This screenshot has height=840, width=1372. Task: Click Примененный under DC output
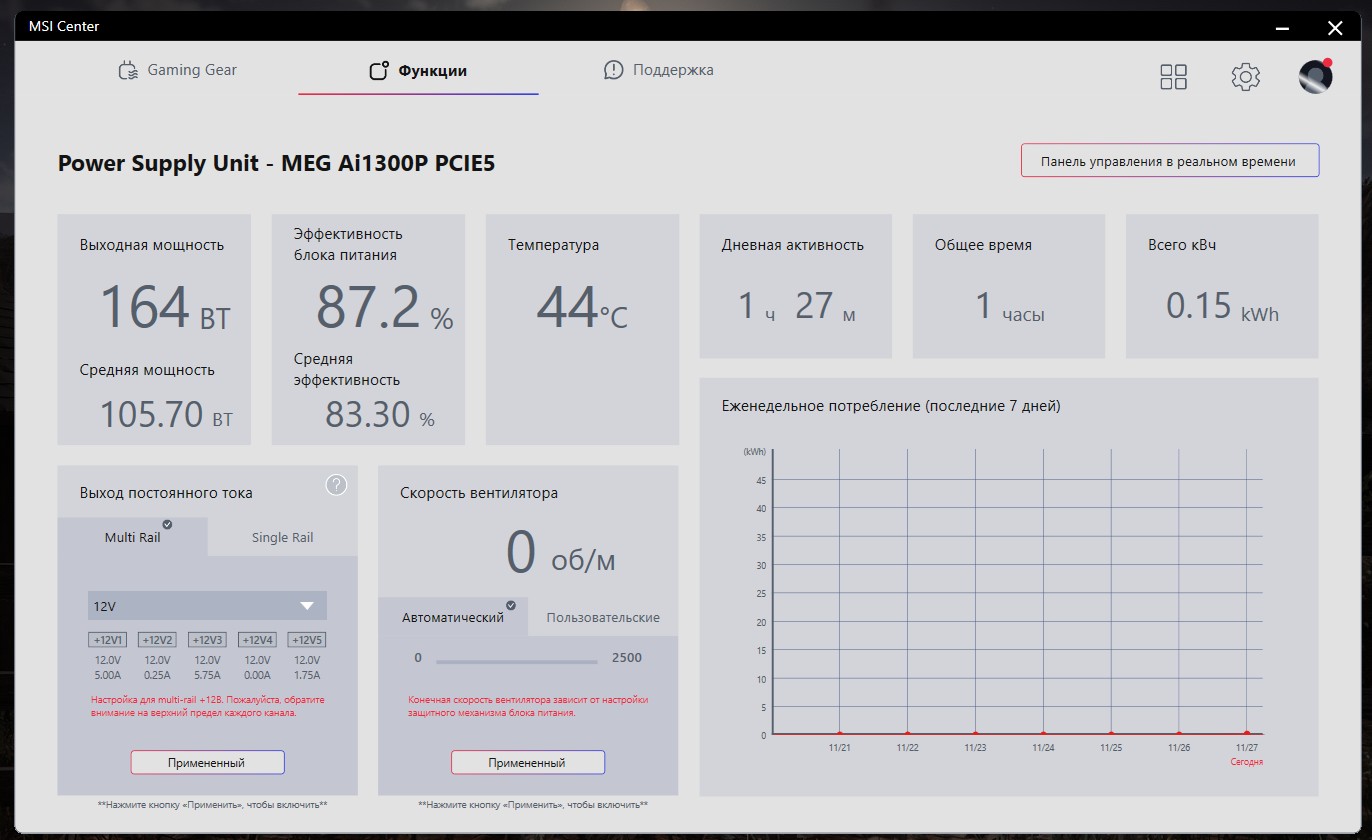(x=207, y=762)
